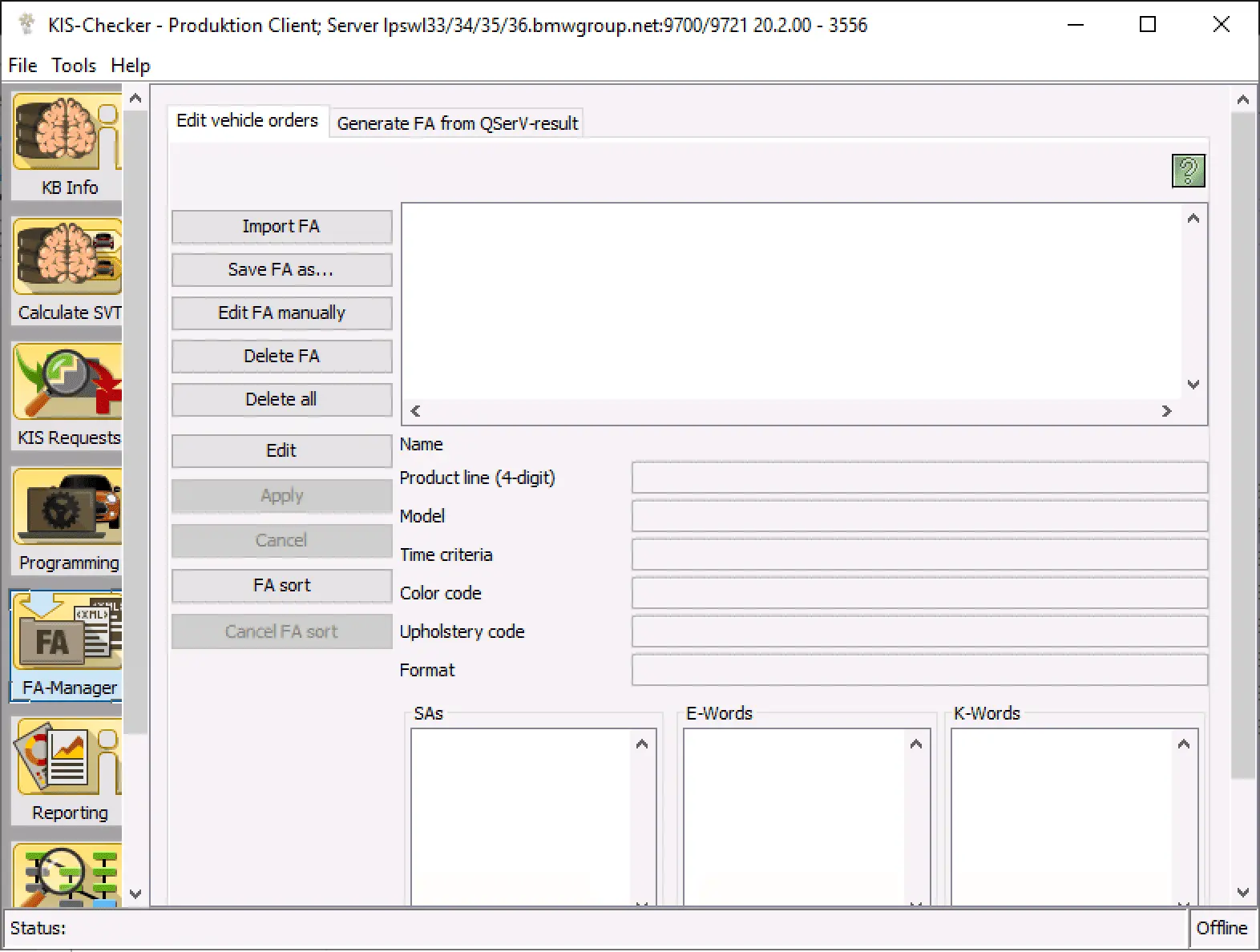The width and height of the screenshot is (1260, 952).
Task: Click the main panel vertical scrollbar thumb
Action: [x=1243, y=445]
